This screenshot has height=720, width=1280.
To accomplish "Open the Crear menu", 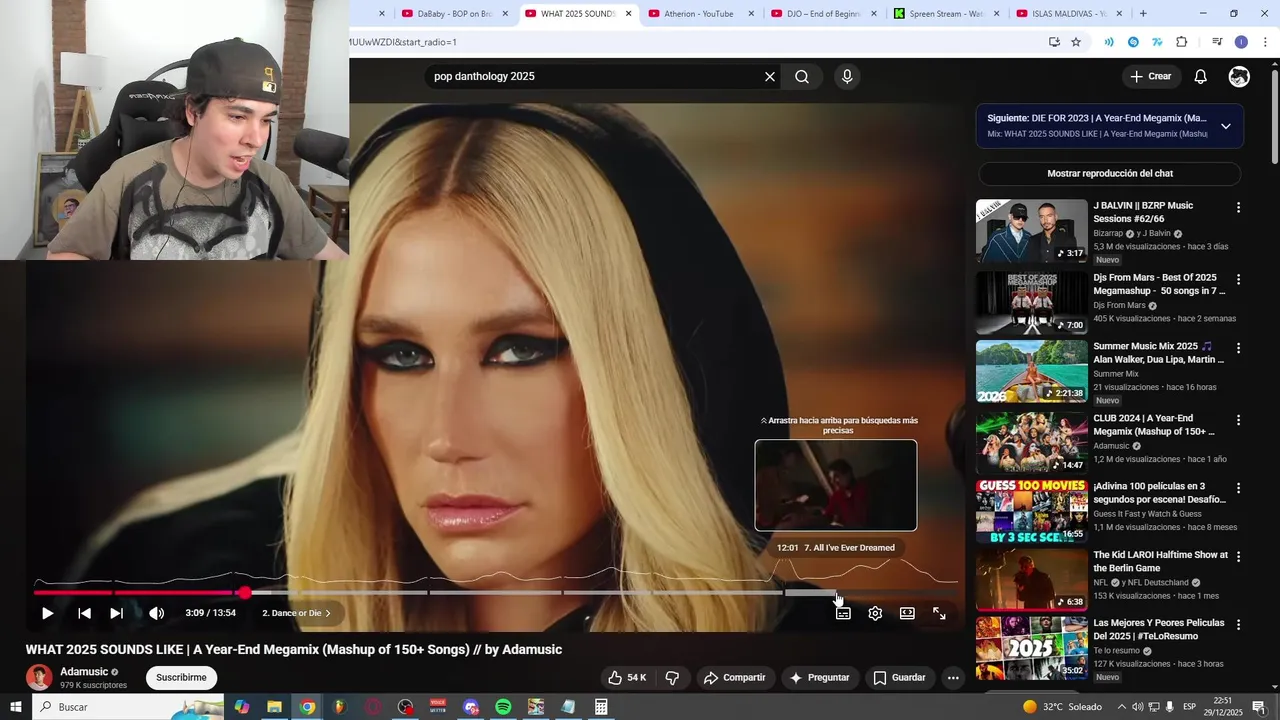I will (1150, 76).
